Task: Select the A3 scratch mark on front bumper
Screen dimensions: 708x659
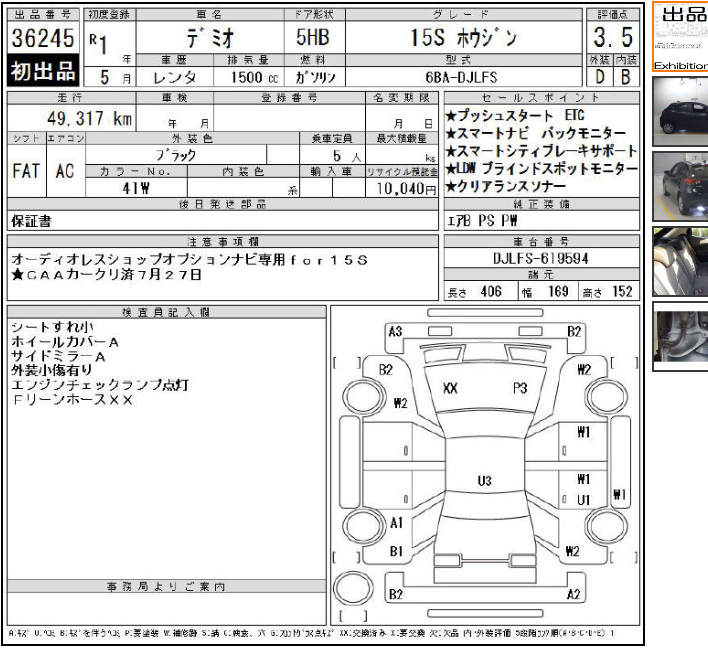Action: (395, 331)
